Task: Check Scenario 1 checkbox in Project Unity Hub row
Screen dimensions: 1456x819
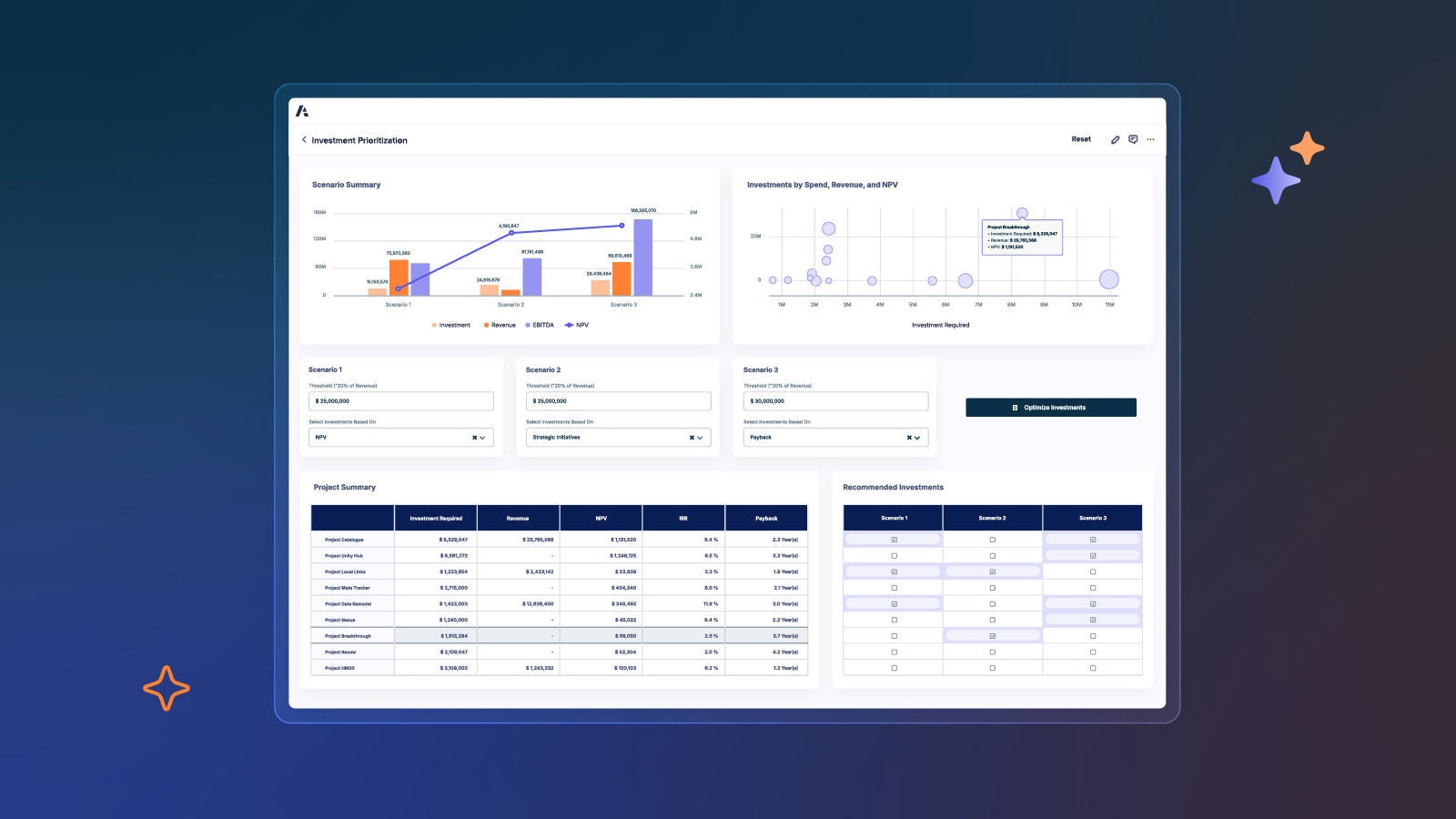Action: coord(894,556)
